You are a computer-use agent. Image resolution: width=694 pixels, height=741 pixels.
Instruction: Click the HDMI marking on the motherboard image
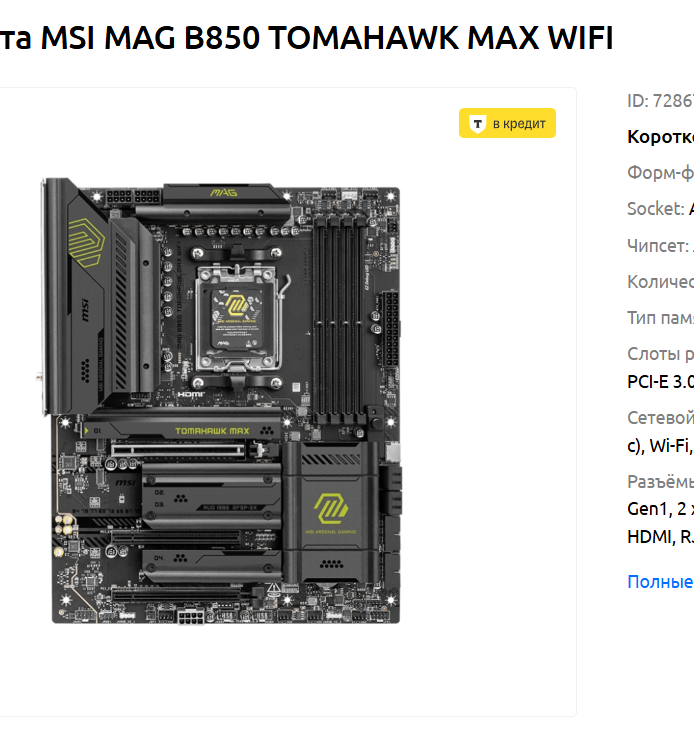coord(191,394)
